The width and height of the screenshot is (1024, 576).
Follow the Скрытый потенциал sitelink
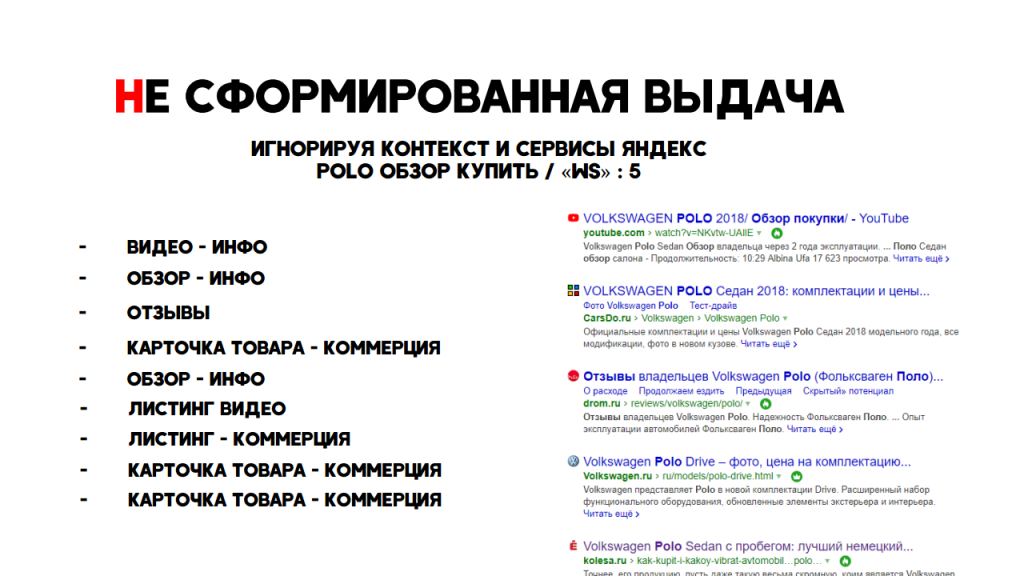[848, 391]
